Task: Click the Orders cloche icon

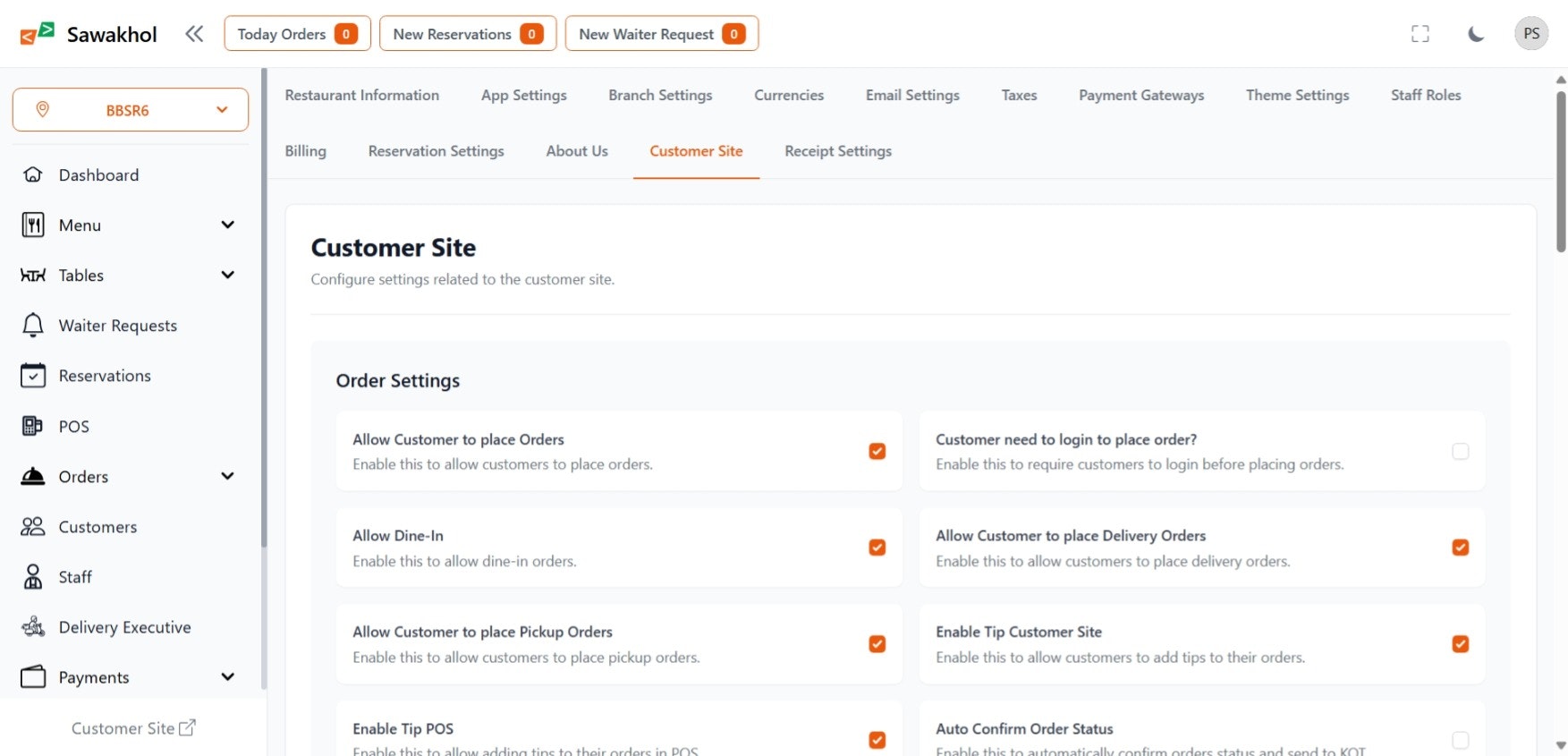Action: (33, 476)
